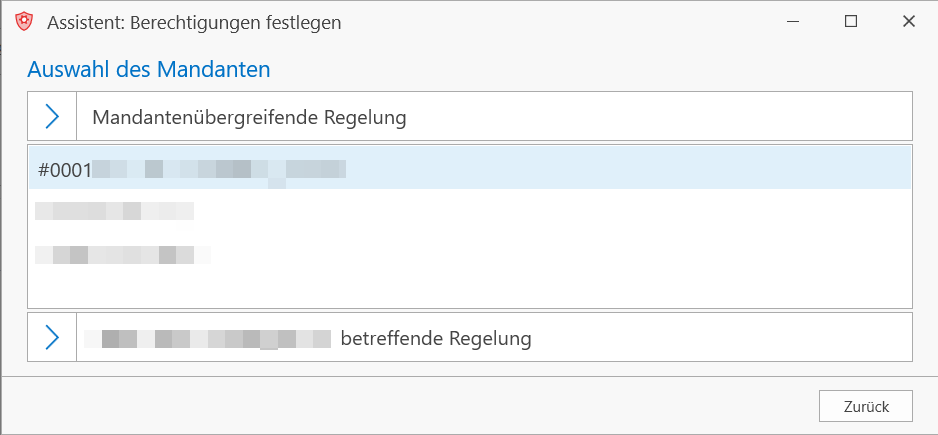Screen dimensions: 938x435
Task: Click the blue chevron beside Mandantenübergreifende Regelung
Action: pos(52,116)
